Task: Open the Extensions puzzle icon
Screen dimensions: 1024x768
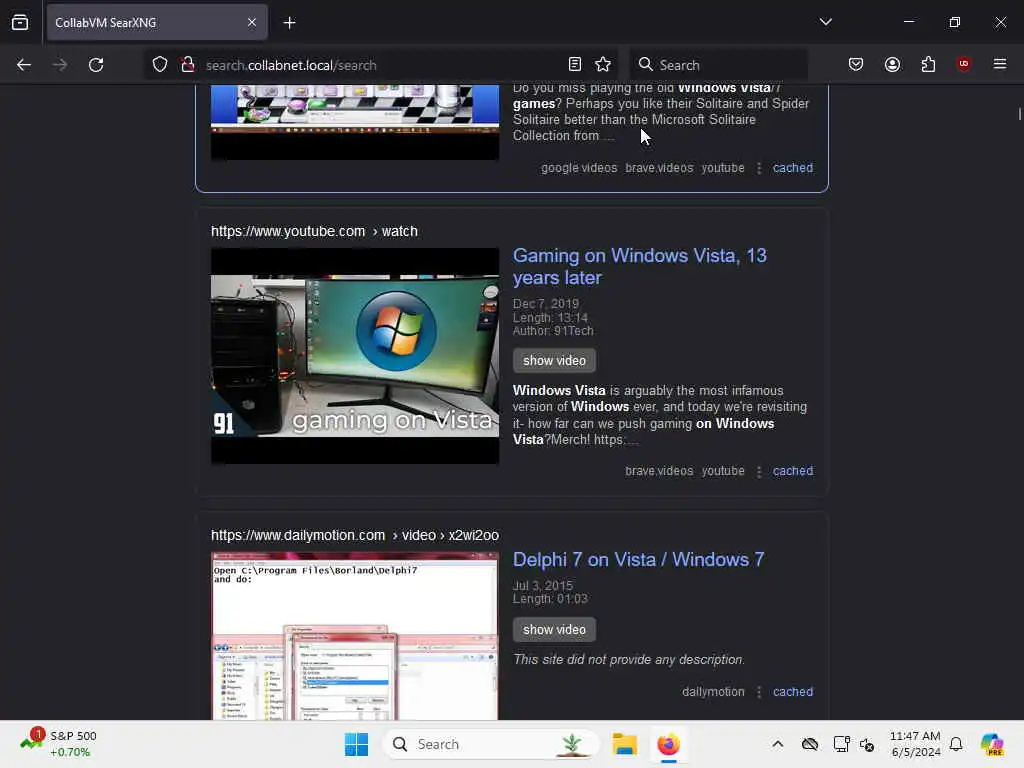Action: pyautogui.click(x=928, y=64)
